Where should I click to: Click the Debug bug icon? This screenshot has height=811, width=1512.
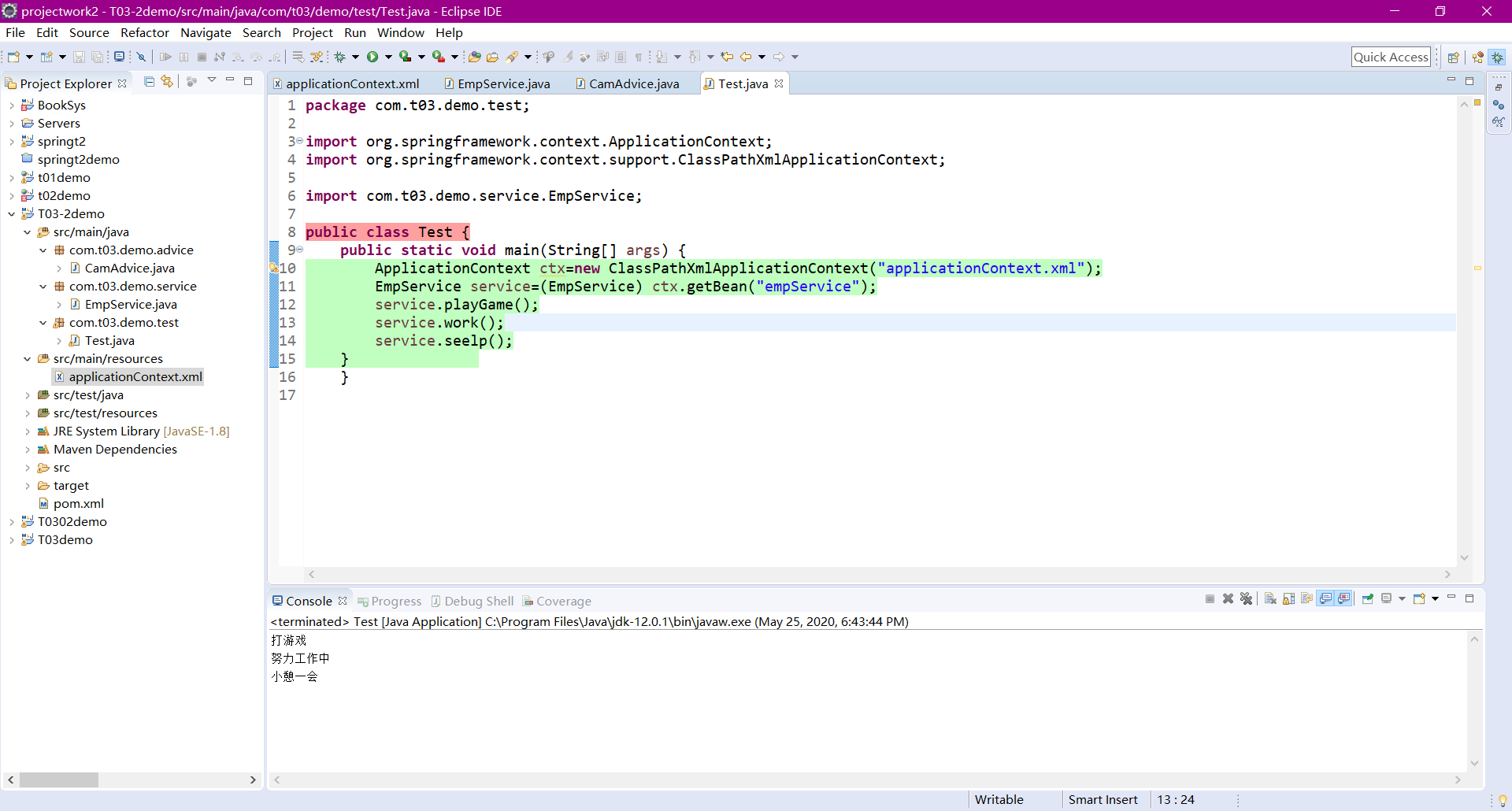[339, 57]
